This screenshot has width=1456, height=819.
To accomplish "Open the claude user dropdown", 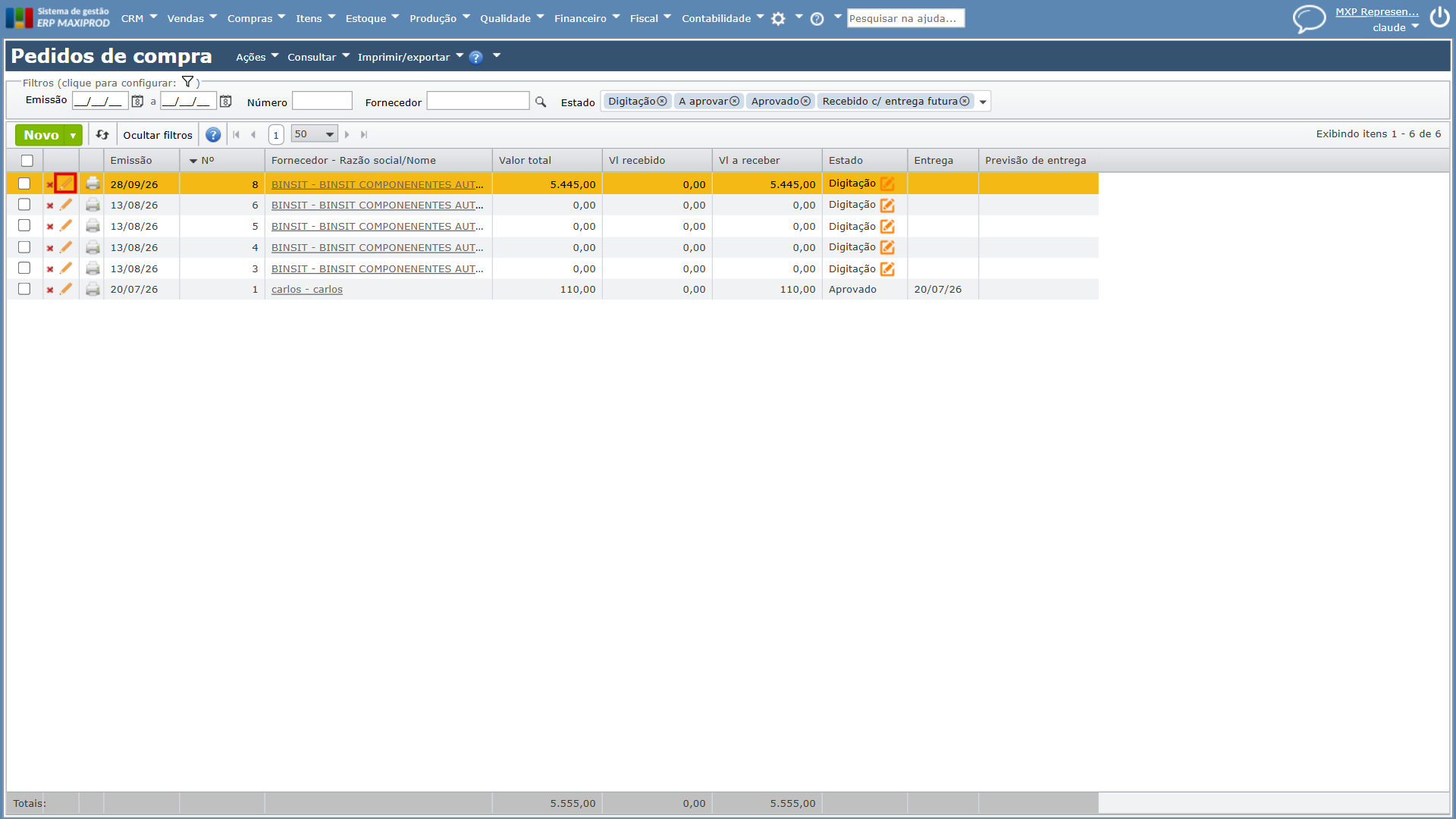I will pyautogui.click(x=1395, y=27).
